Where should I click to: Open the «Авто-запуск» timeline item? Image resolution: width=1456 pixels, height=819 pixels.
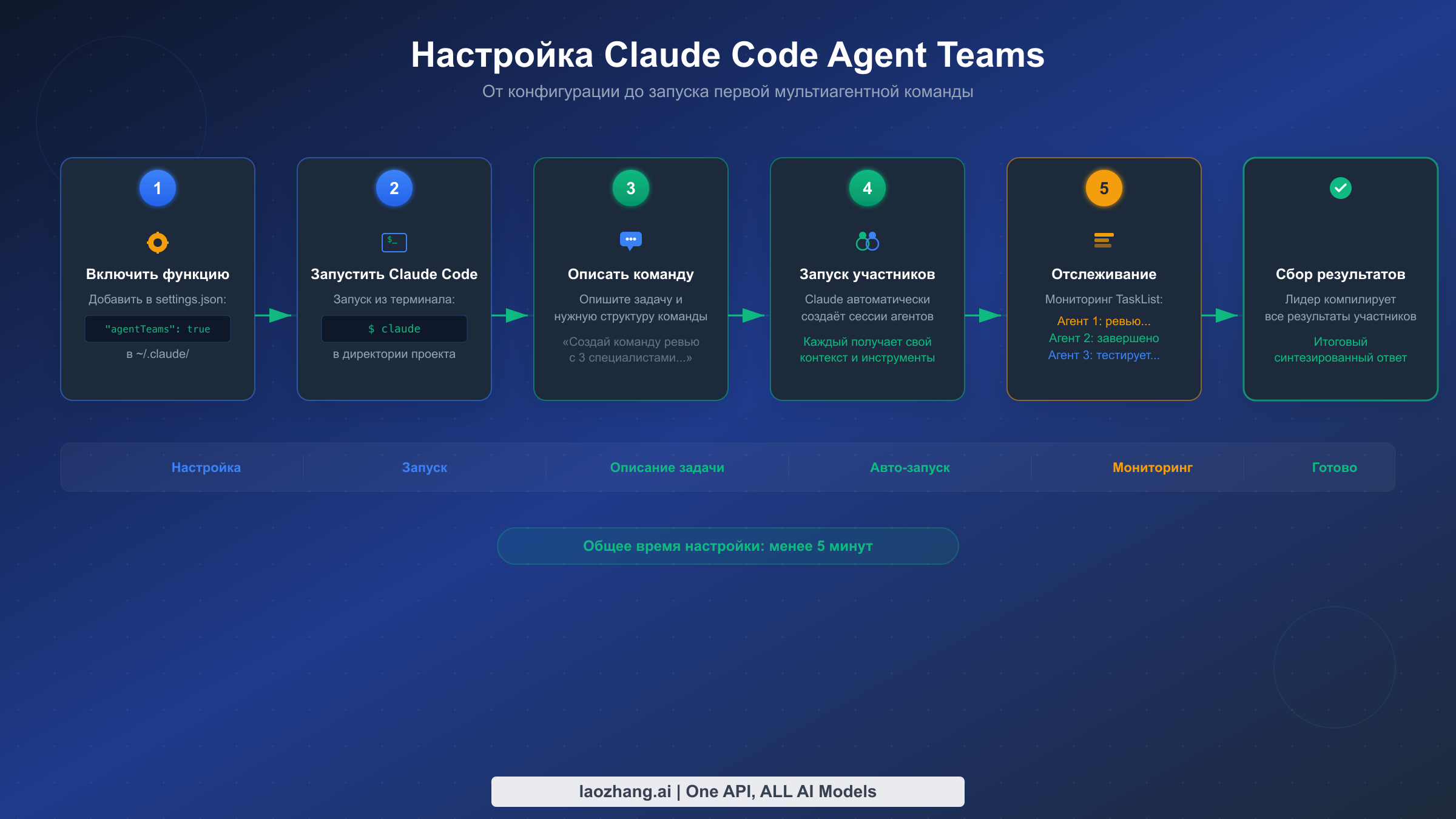pyautogui.click(x=909, y=467)
